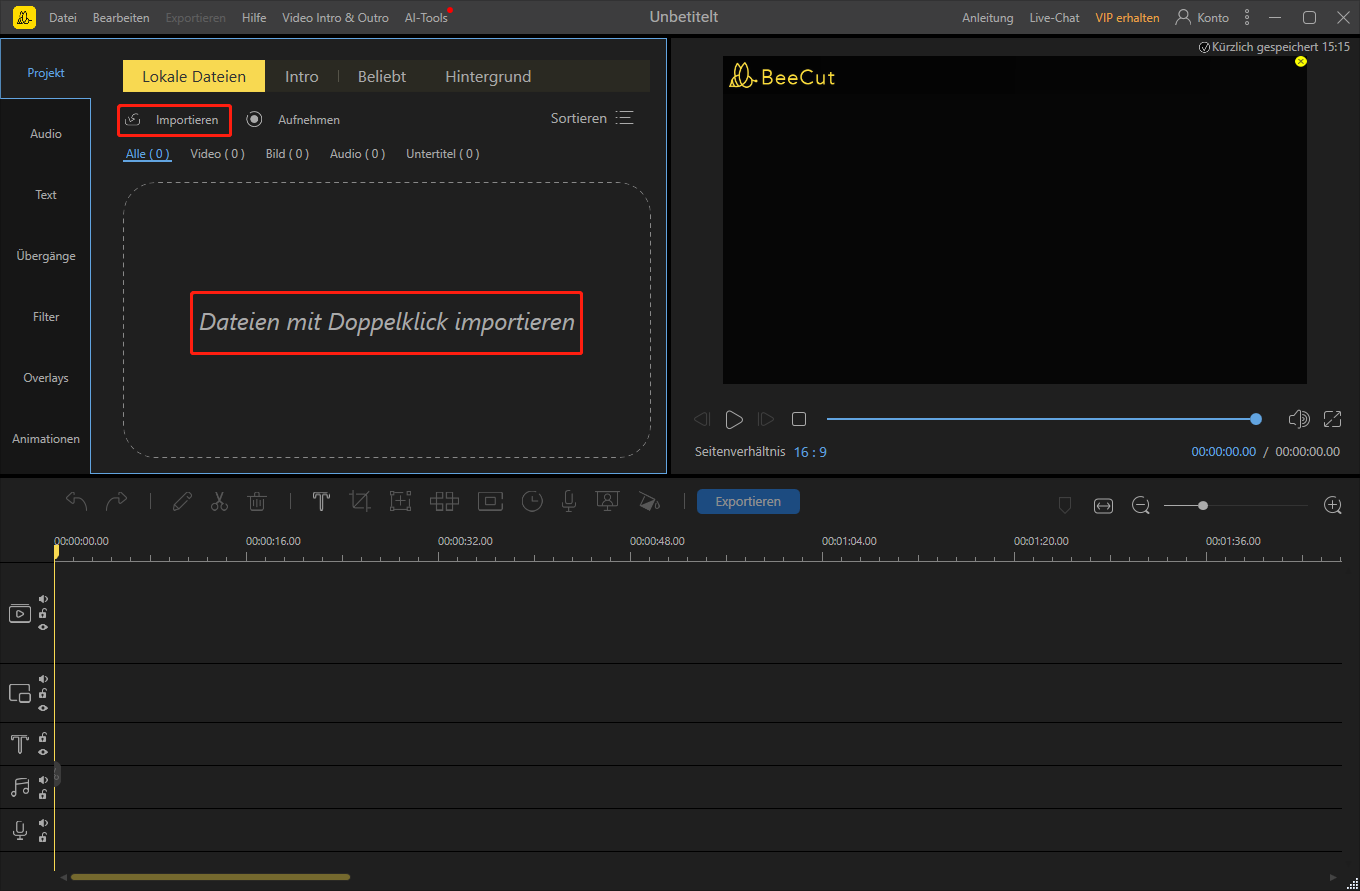Click the BeeCut logo in the title bar
1360x891 pixels.
pyautogui.click(x=24, y=17)
